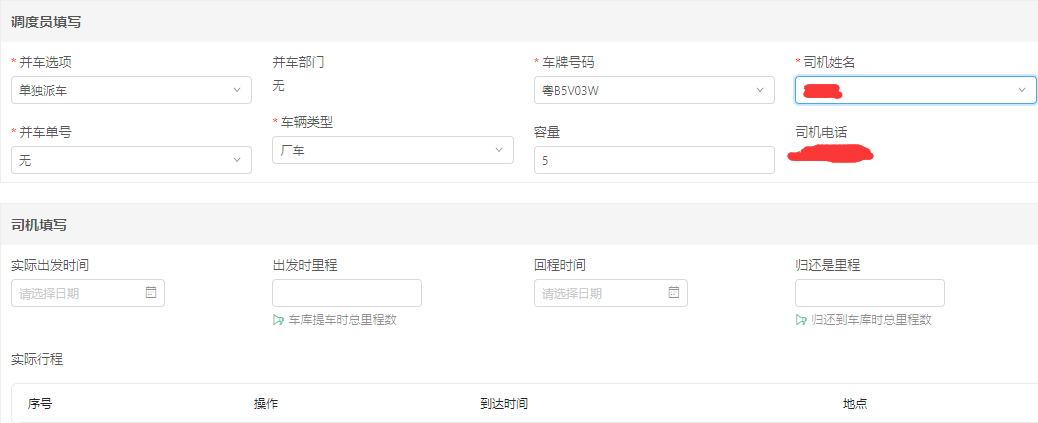Open calendar icon in 回程时间 field
This screenshot has width=1038, height=423.
click(673, 293)
